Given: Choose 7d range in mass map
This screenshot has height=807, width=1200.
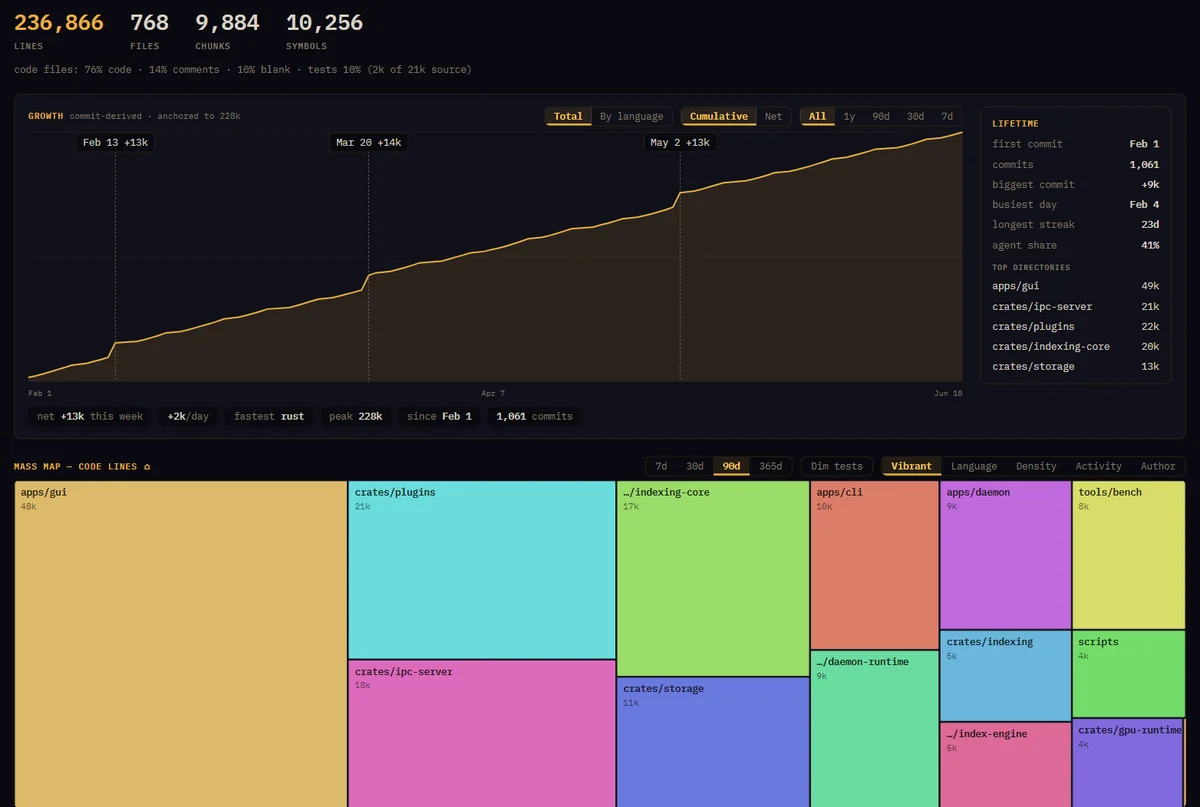Looking at the screenshot, I should pos(661,466).
